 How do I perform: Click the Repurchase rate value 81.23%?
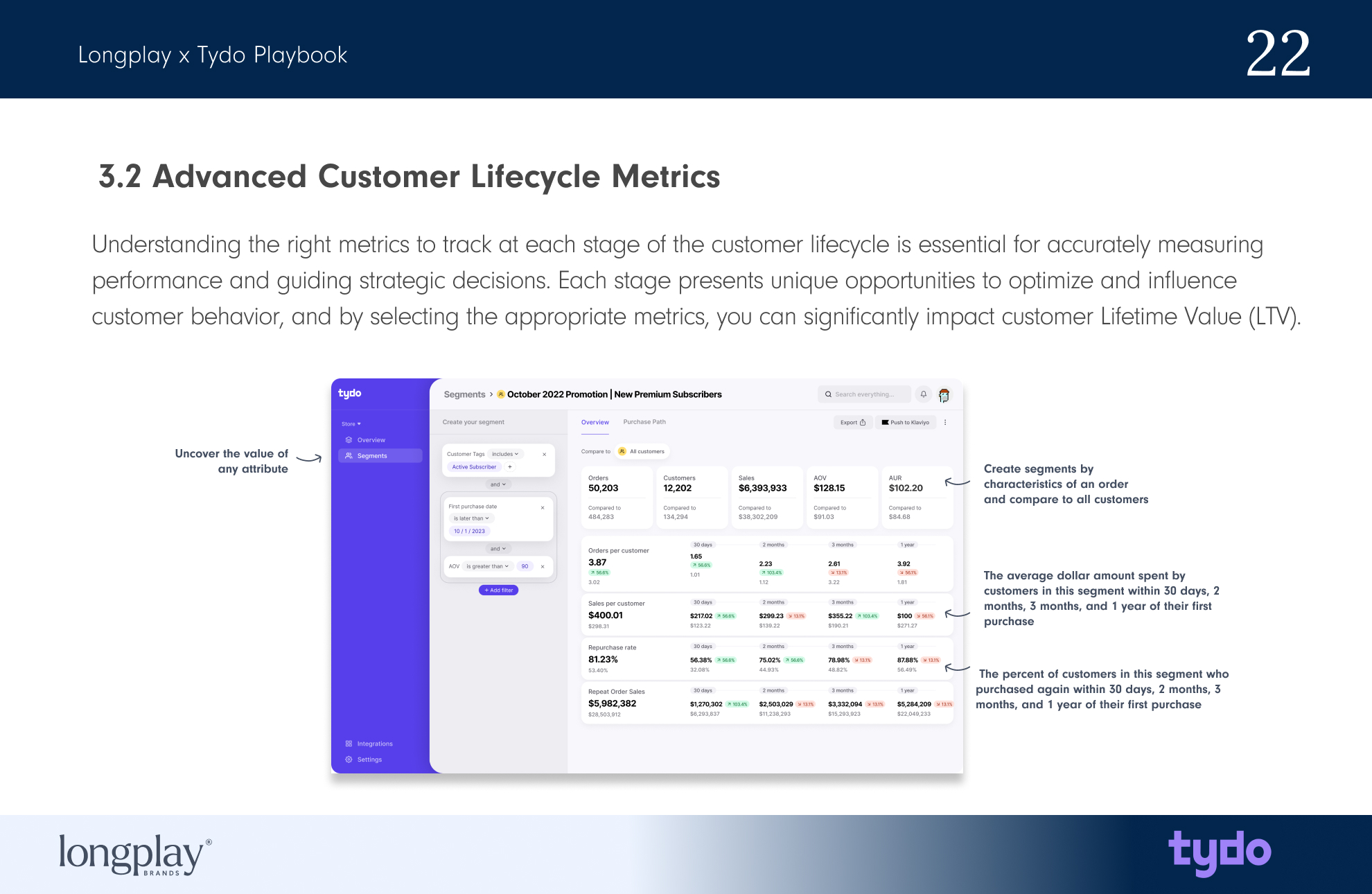pos(603,660)
